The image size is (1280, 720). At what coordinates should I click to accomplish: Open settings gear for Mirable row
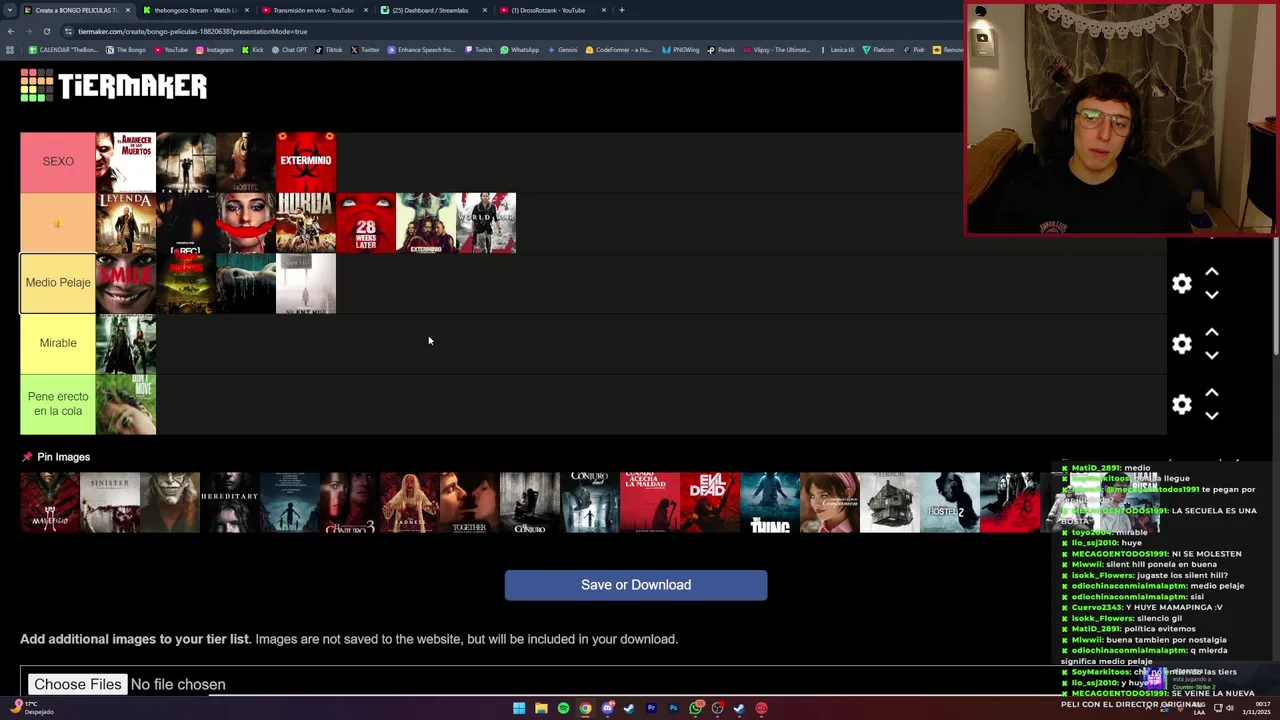pyautogui.click(x=1182, y=344)
